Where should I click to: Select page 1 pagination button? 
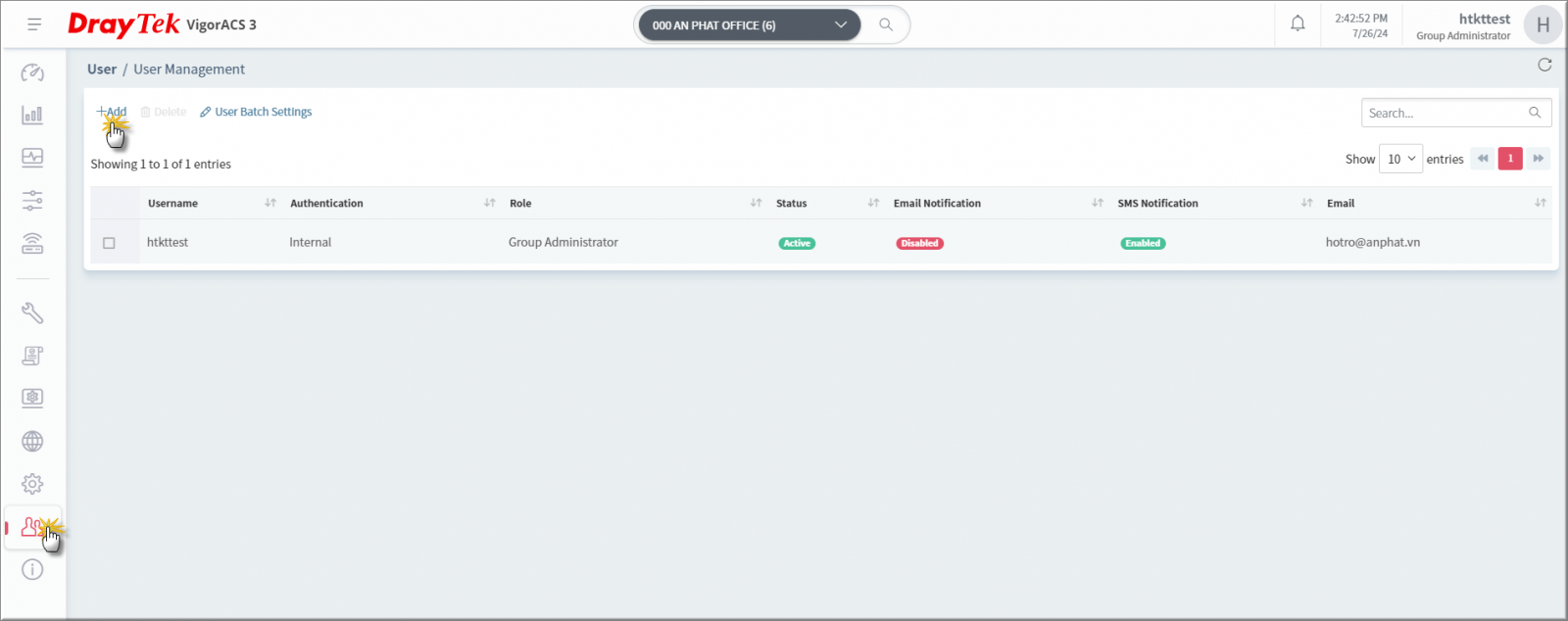[x=1510, y=159]
